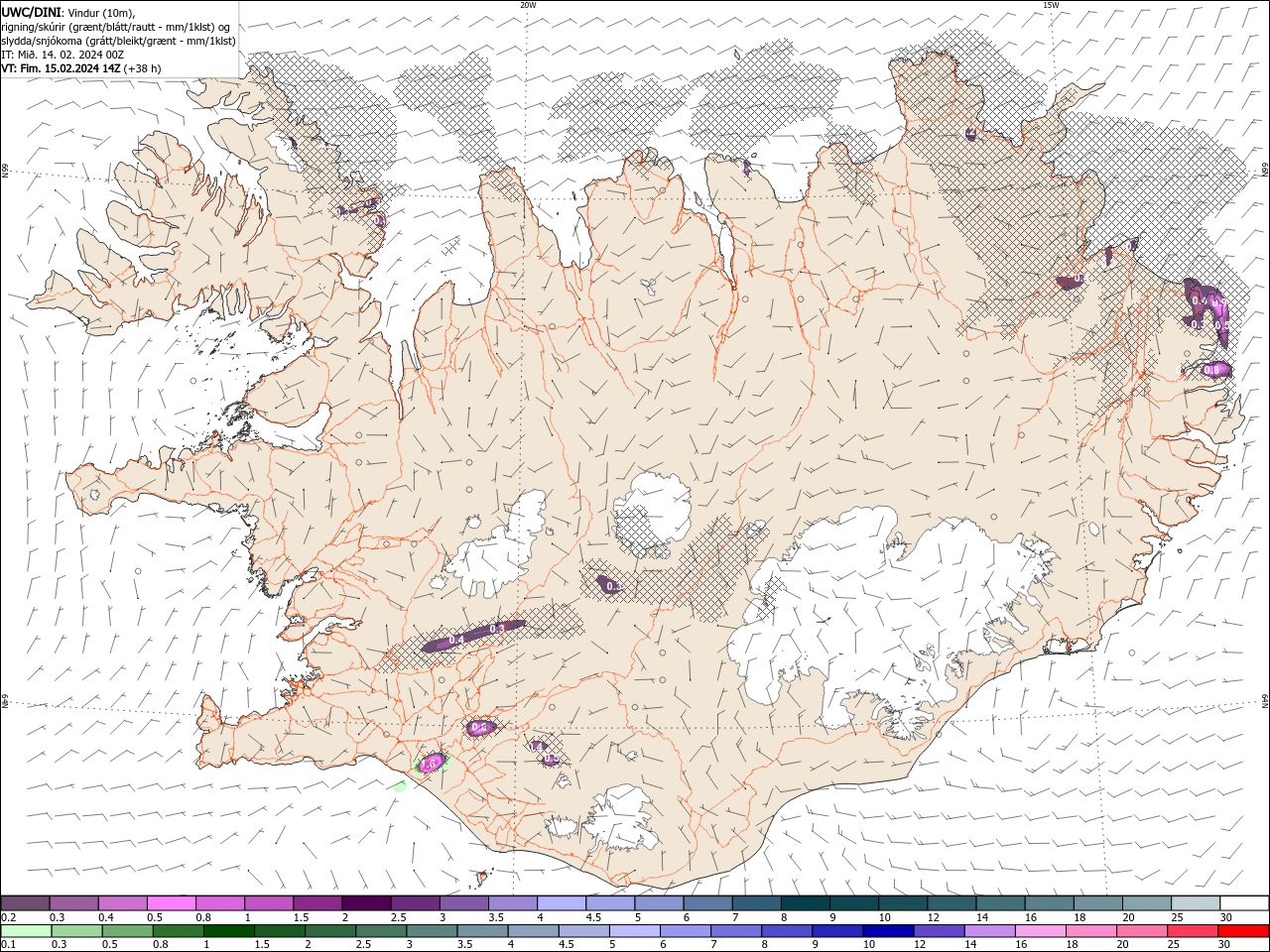Click the '20W' longitude label at the top
This screenshot has height=952, width=1270.
(x=528, y=5)
